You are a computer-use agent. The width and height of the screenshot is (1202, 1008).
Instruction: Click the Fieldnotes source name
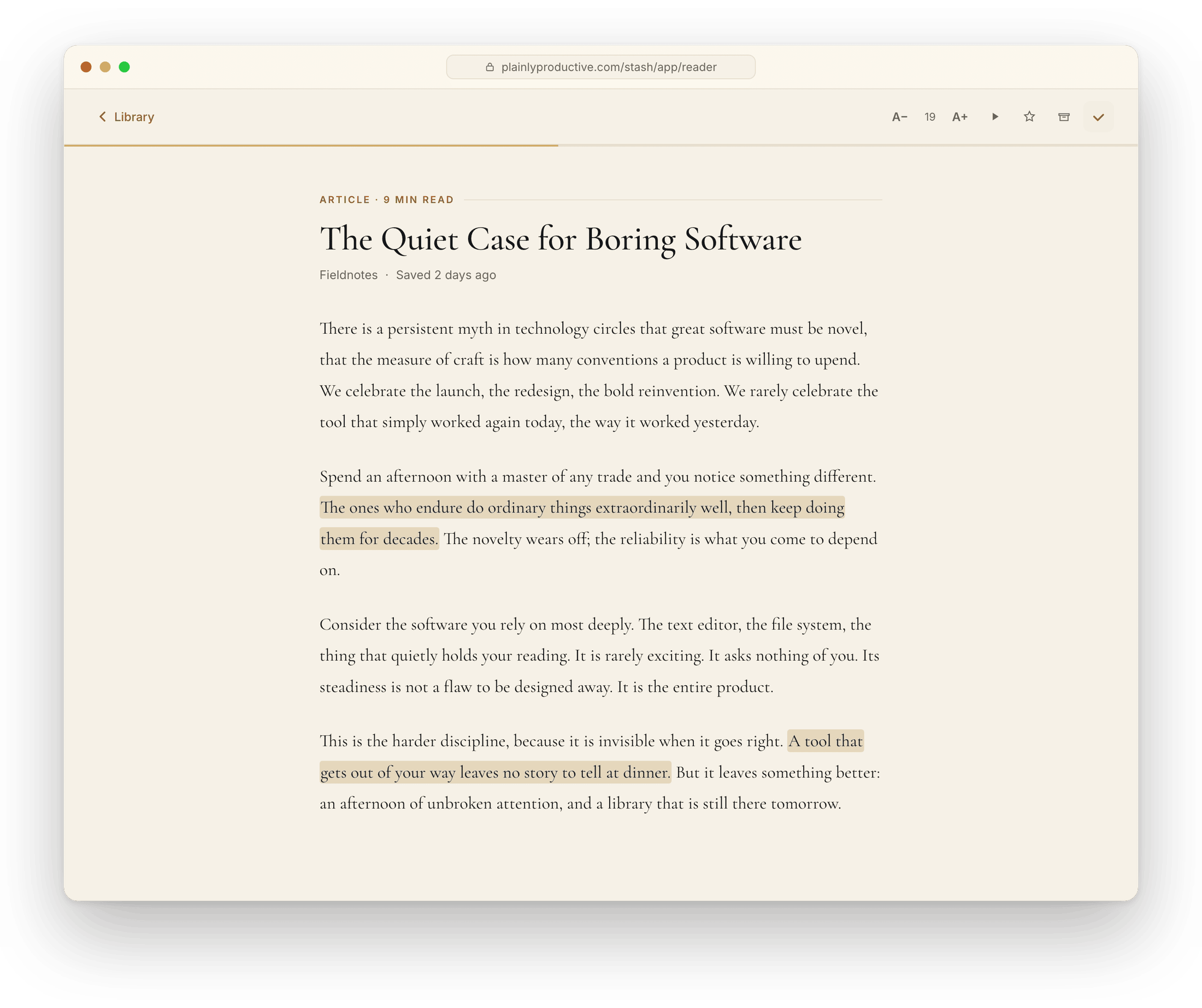point(348,275)
